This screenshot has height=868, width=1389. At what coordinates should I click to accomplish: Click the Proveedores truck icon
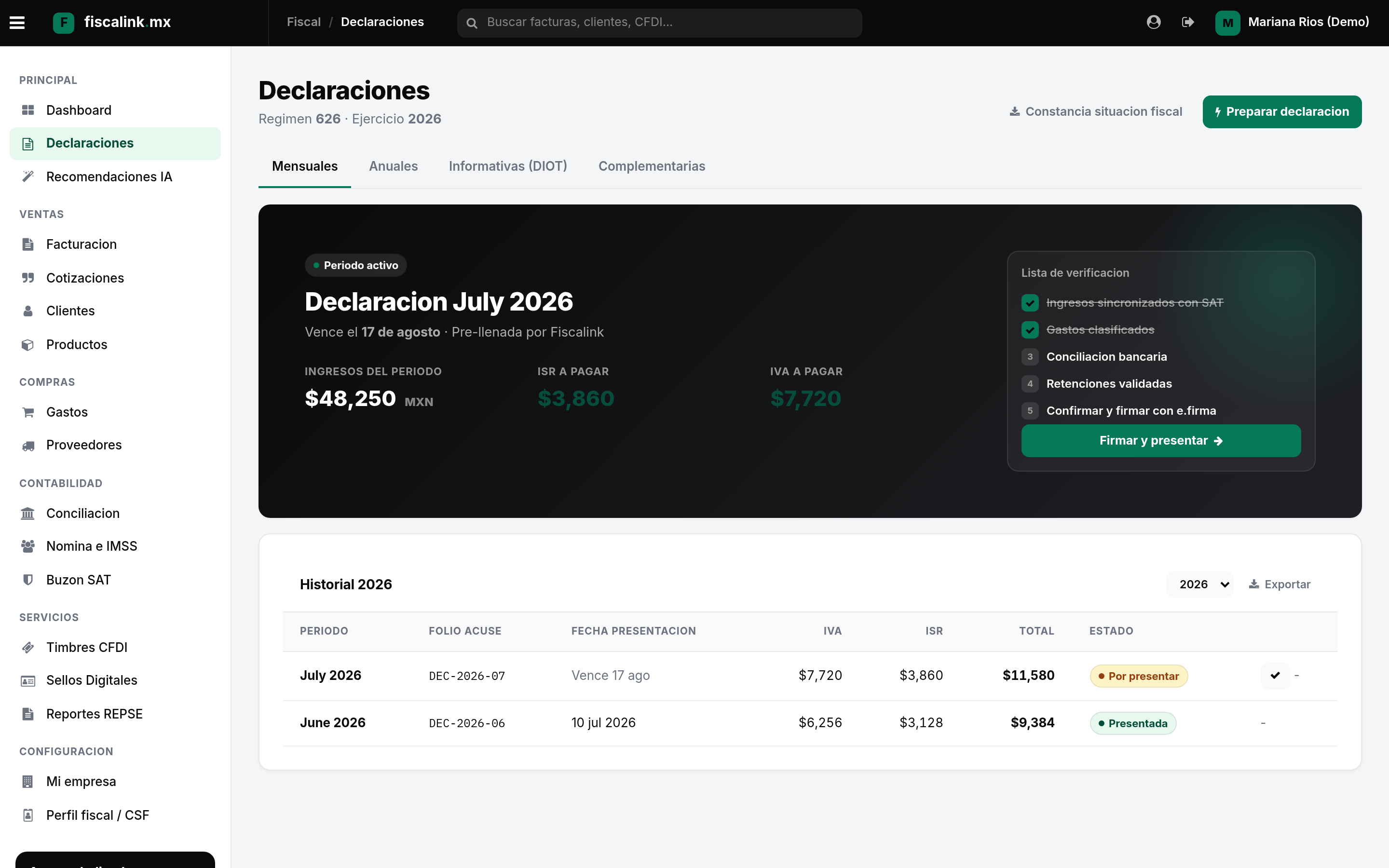(27, 446)
